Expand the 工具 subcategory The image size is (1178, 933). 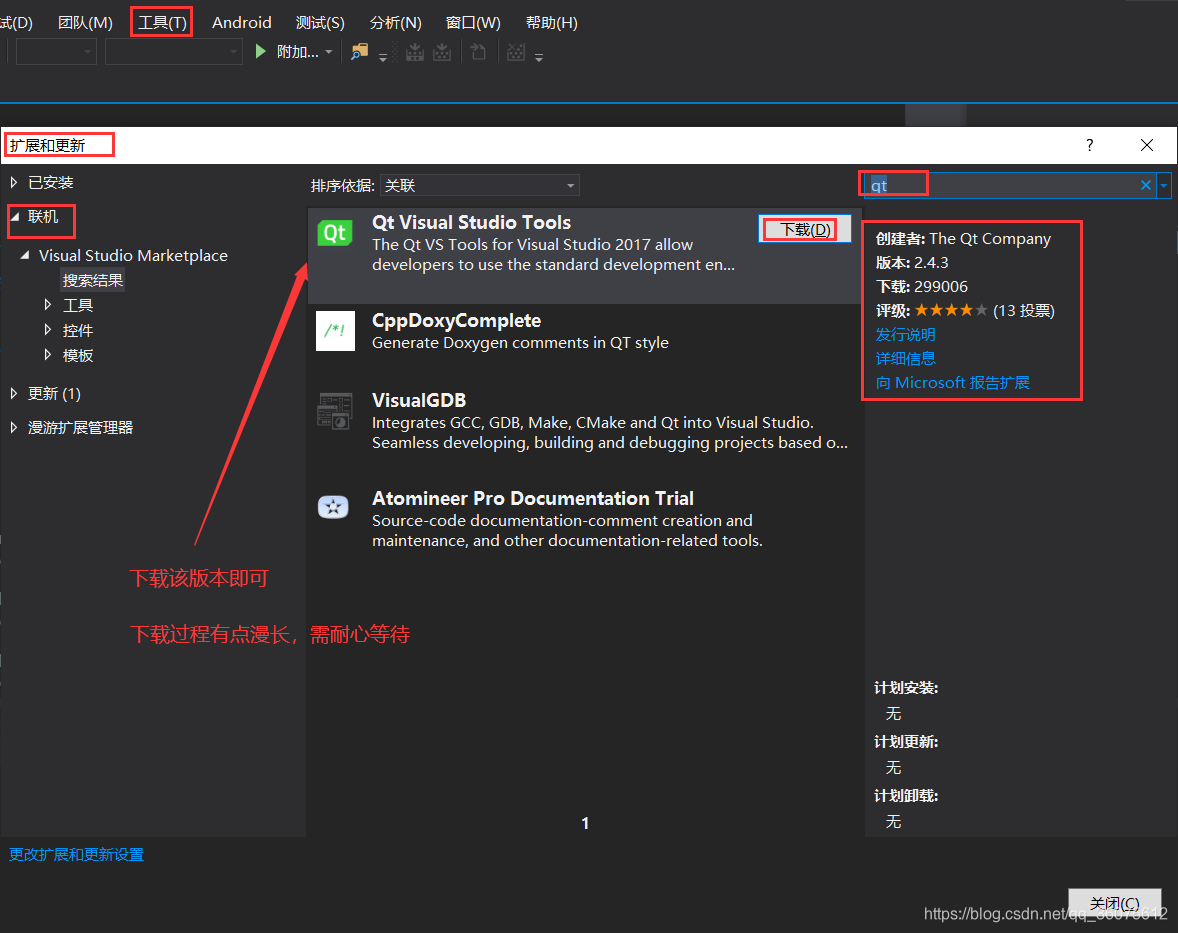point(48,304)
